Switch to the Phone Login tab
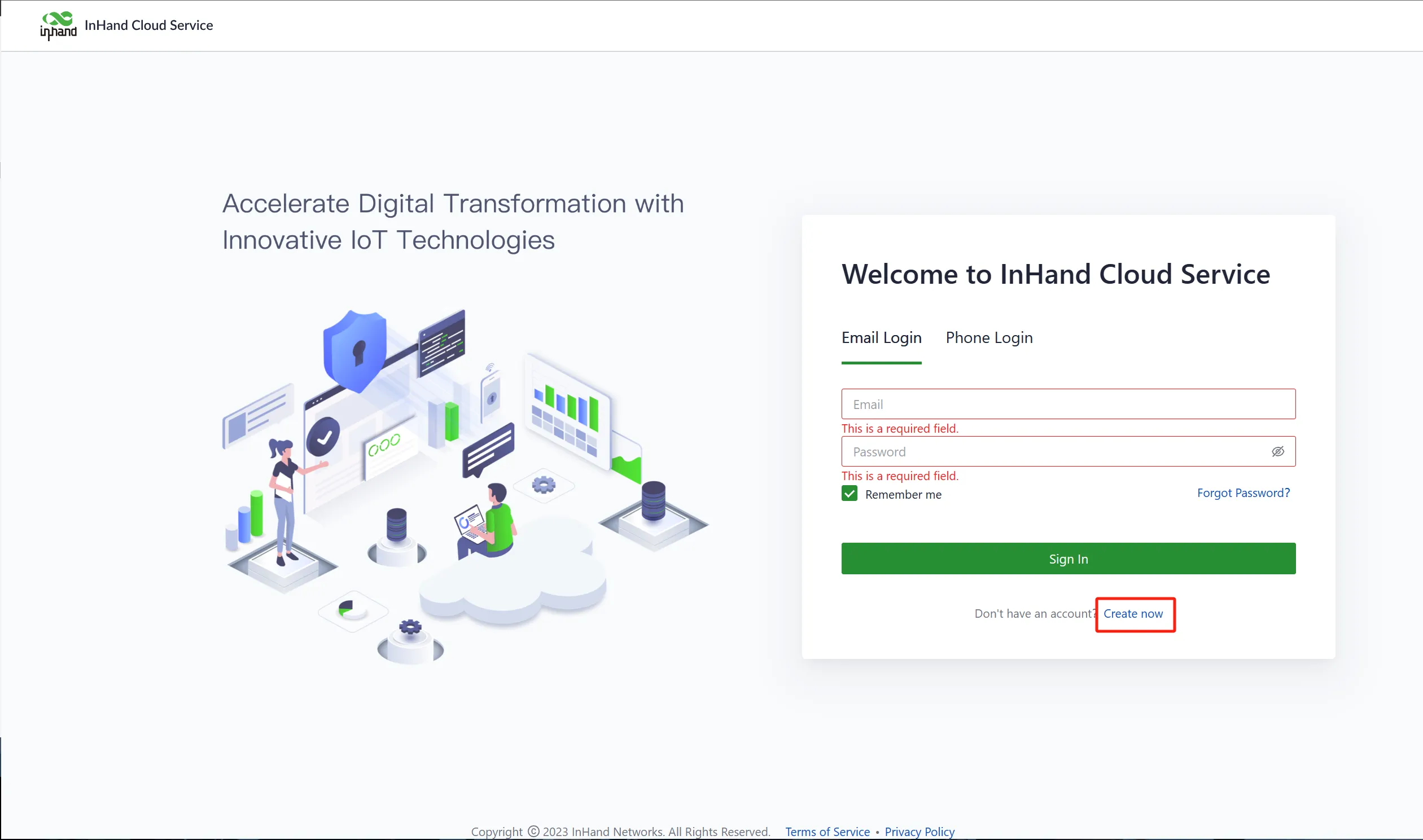The height and width of the screenshot is (840, 1423). pos(989,338)
